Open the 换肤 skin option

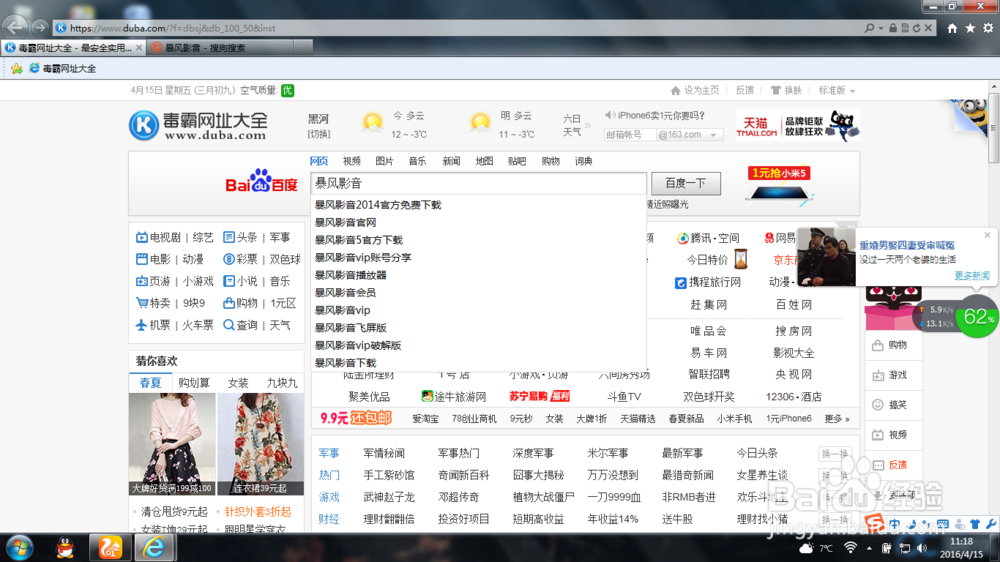pyautogui.click(x=786, y=91)
